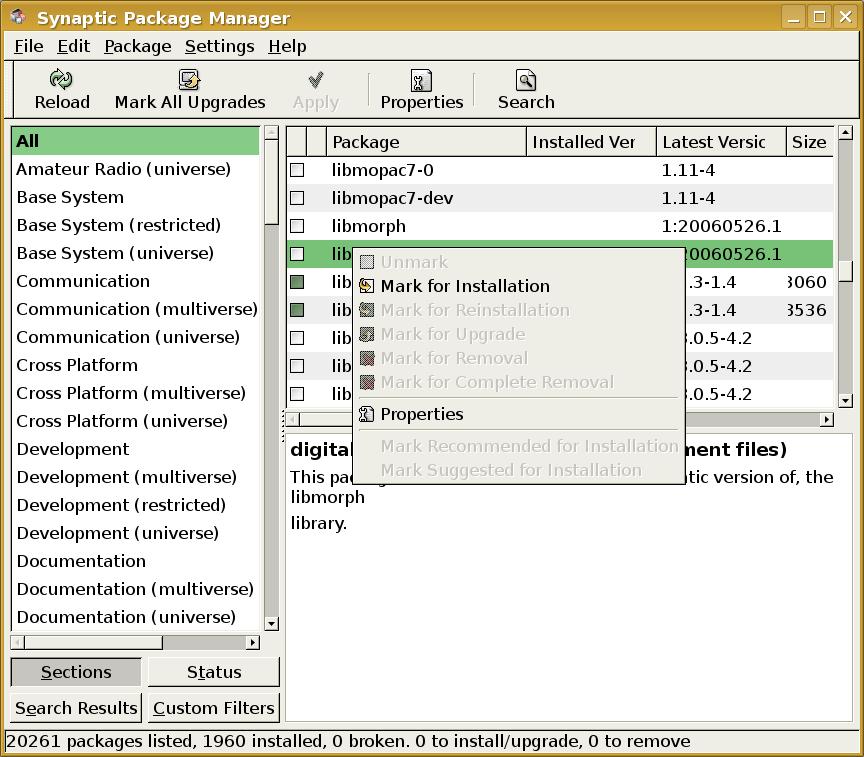Image resolution: width=864 pixels, height=757 pixels.
Task: Open Properties from the context menu
Action: click(421, 414)
